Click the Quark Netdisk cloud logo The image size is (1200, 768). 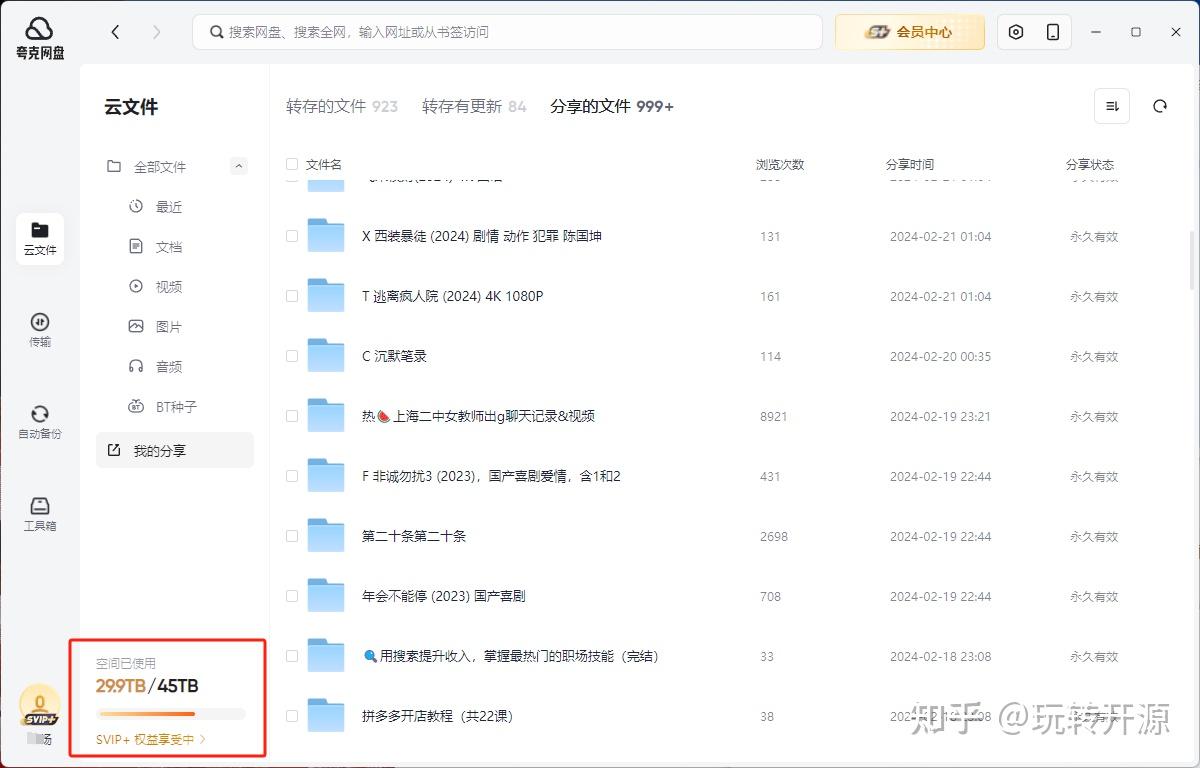coord(39,38)
